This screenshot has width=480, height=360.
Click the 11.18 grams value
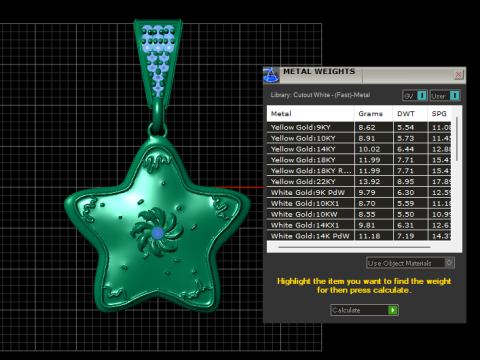tap(369, 236)
